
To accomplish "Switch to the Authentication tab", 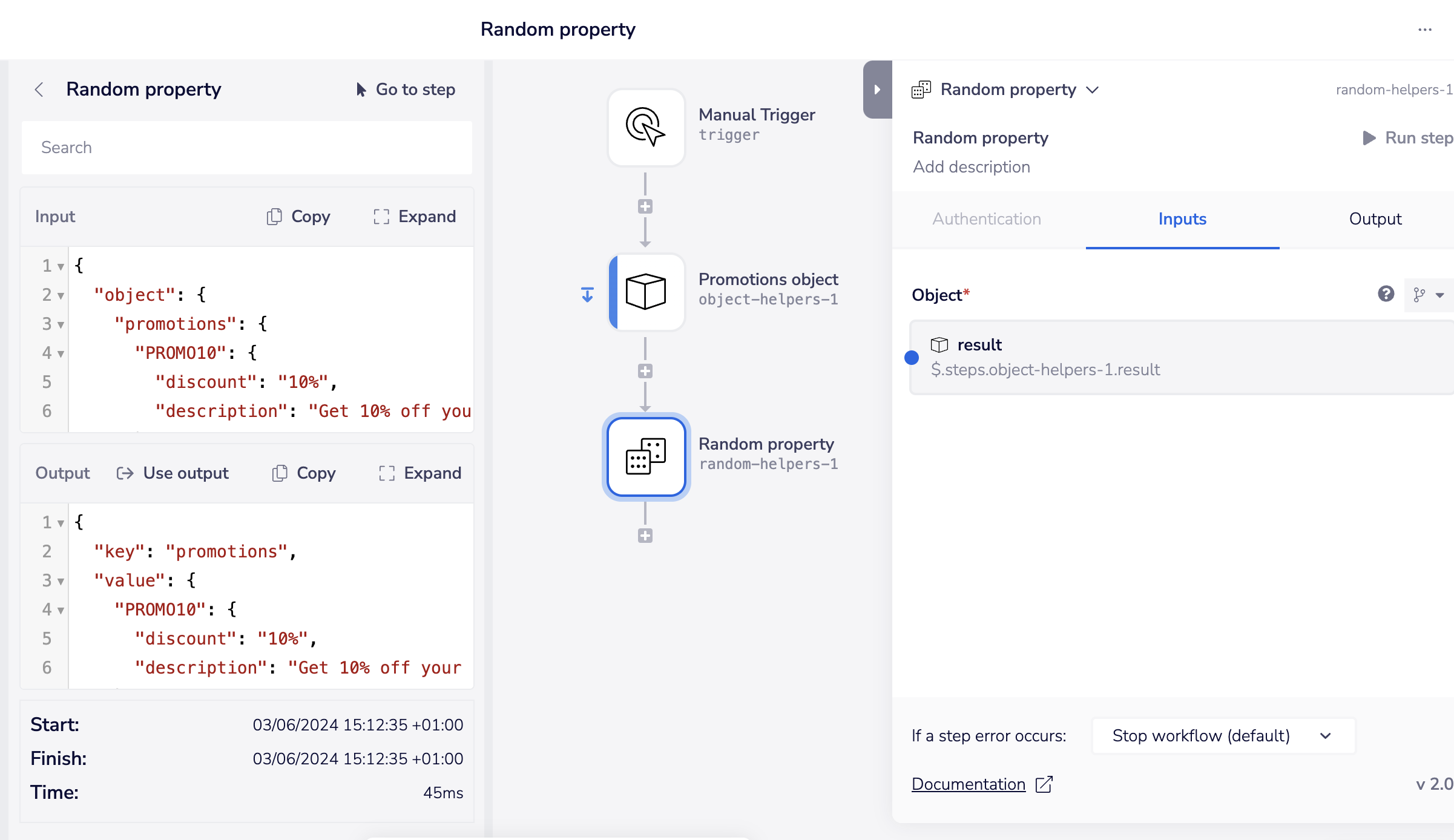I will pos(987,219).
